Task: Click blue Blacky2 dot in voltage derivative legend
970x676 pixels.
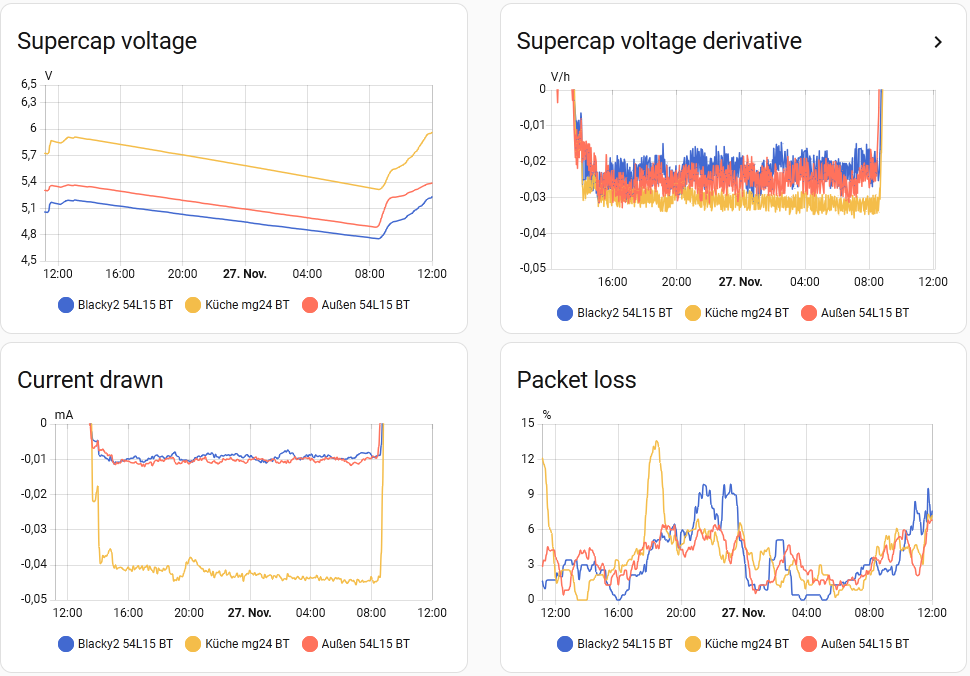Action: pos(565,313)
